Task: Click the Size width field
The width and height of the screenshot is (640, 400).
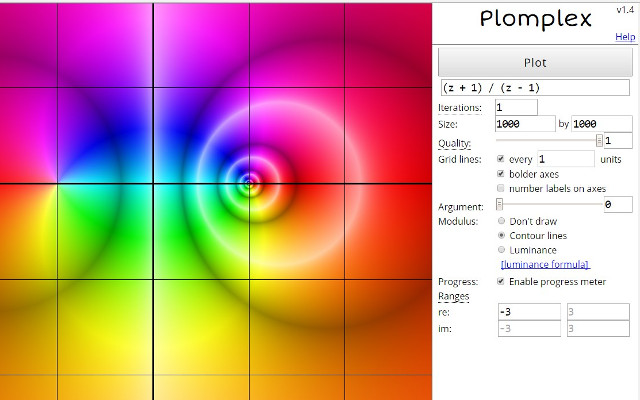Action: point(525,124)
